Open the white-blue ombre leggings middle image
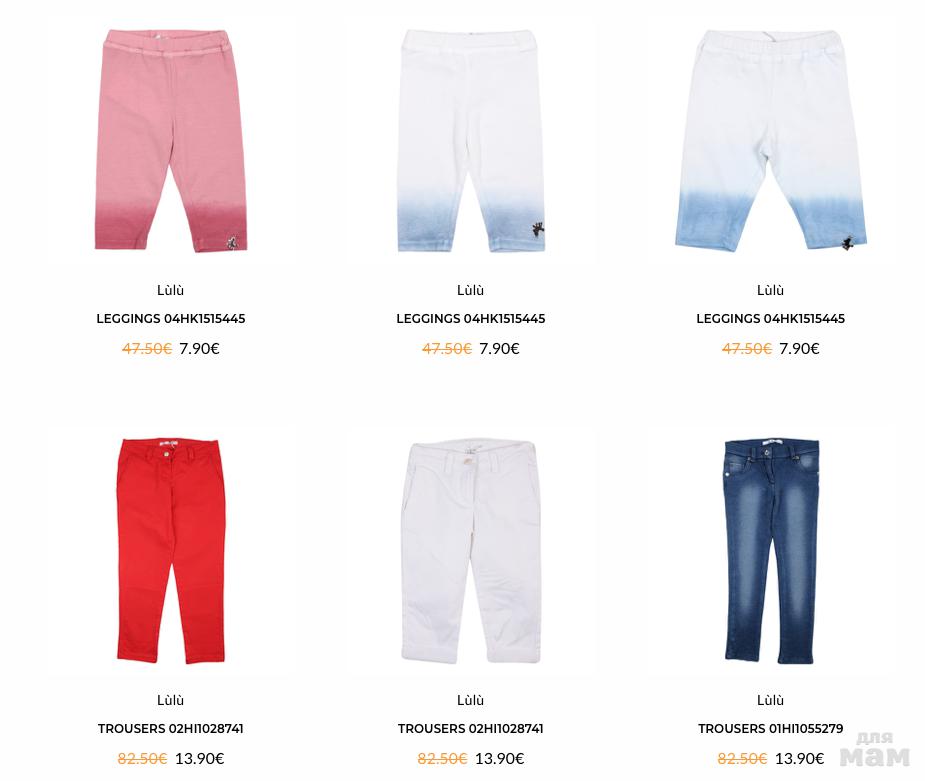 (x=471, y=140)
